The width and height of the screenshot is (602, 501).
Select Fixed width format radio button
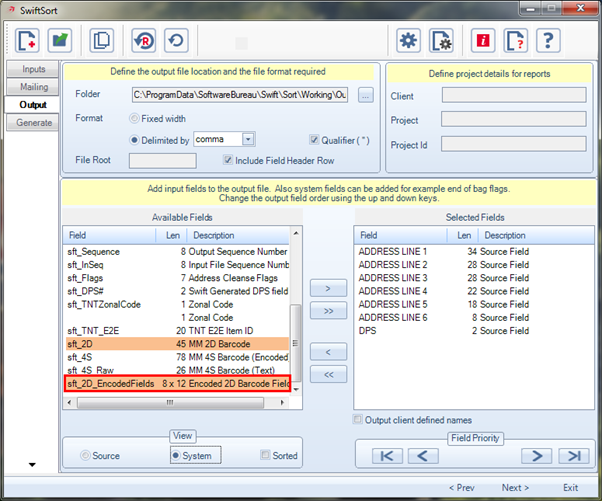(x=134, y=119)
